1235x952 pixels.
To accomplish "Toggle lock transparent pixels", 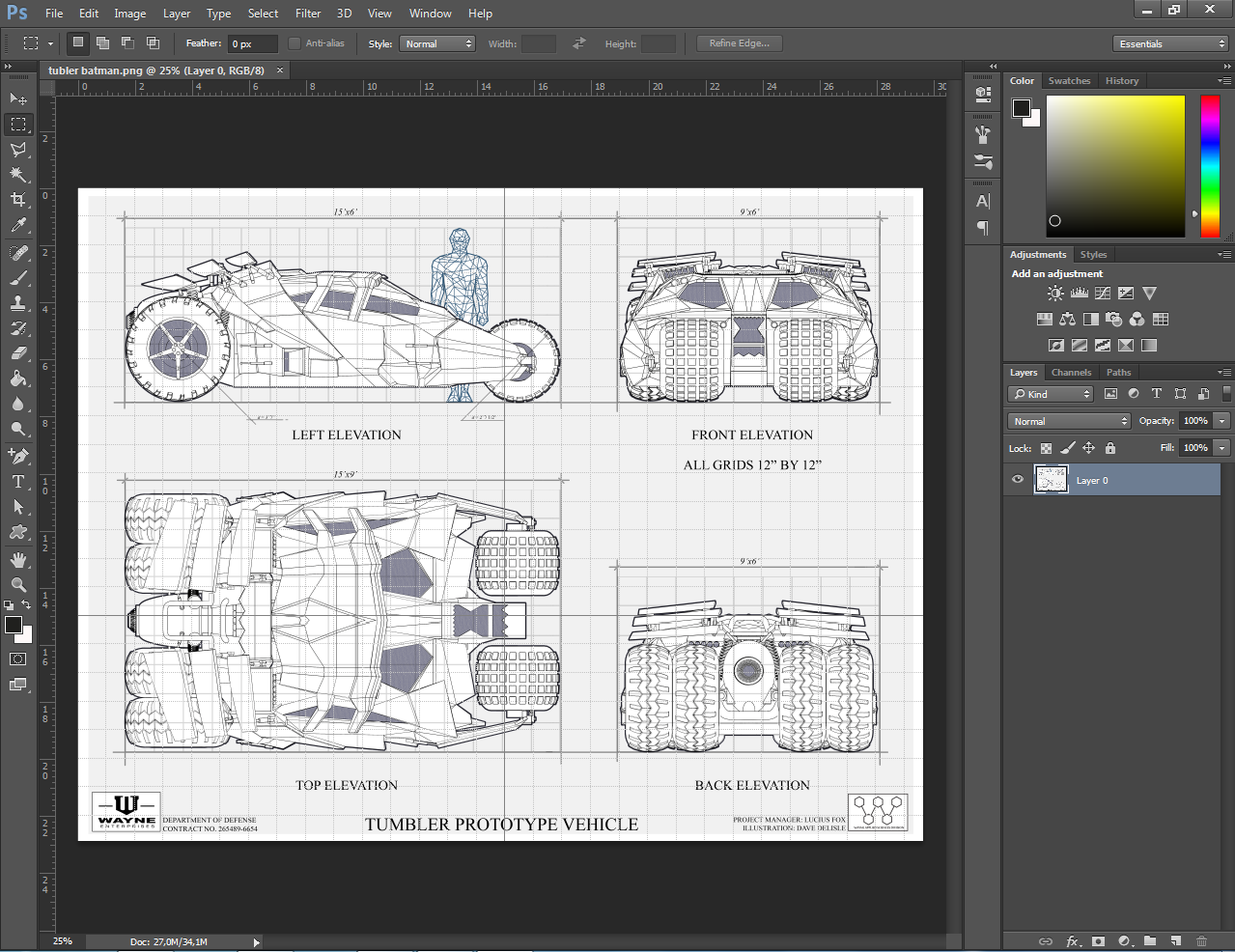I will click(1046, 448).
